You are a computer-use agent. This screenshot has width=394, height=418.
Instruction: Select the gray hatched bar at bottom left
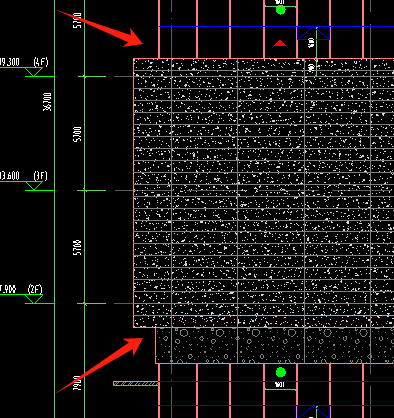[136, 384]
